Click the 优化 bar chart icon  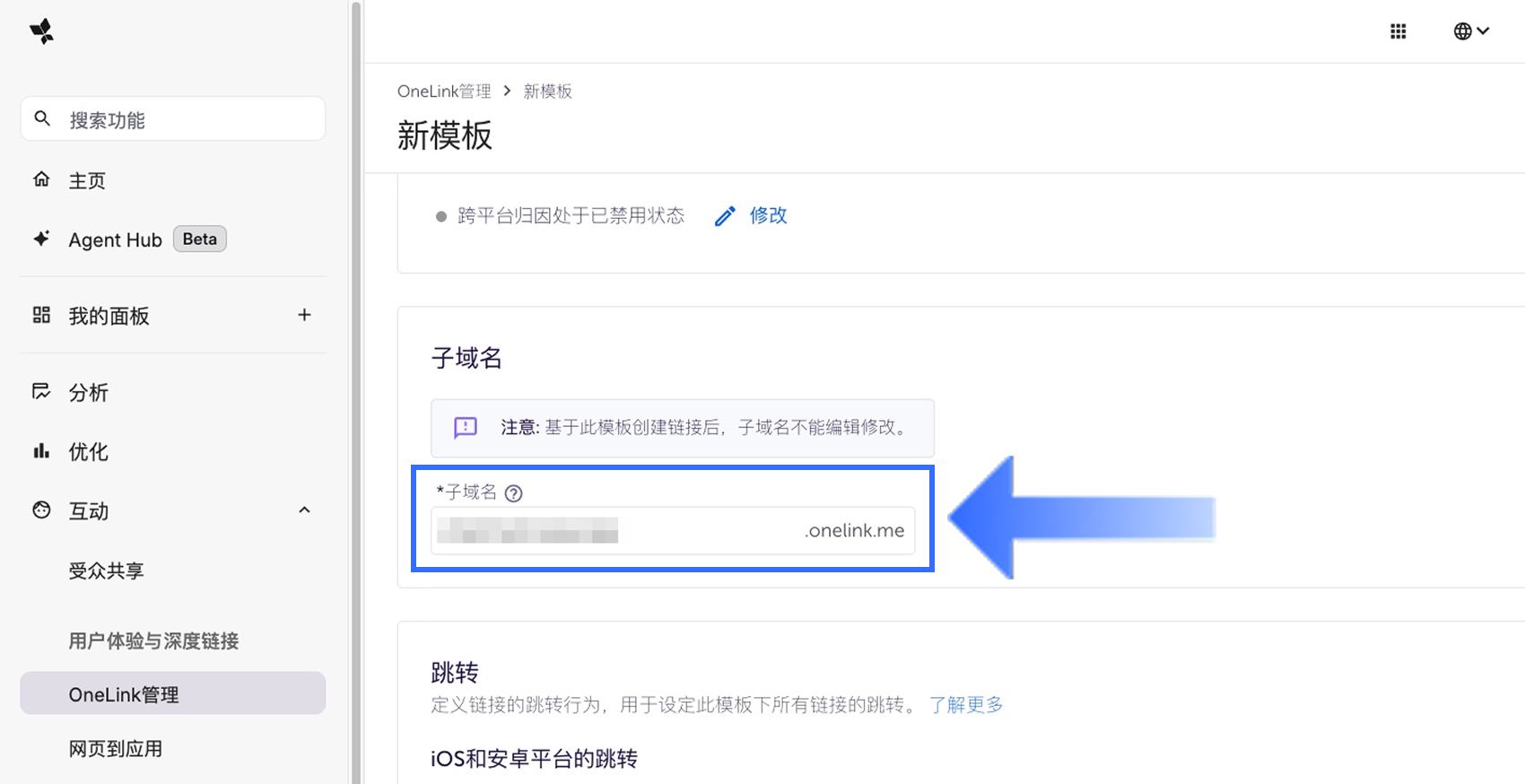pos(41,451)
